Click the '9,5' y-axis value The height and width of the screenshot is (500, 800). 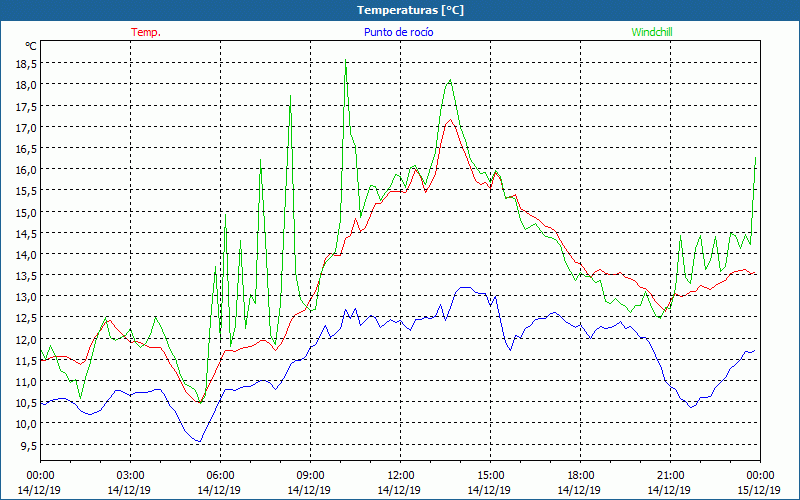(x=29, y=445)
